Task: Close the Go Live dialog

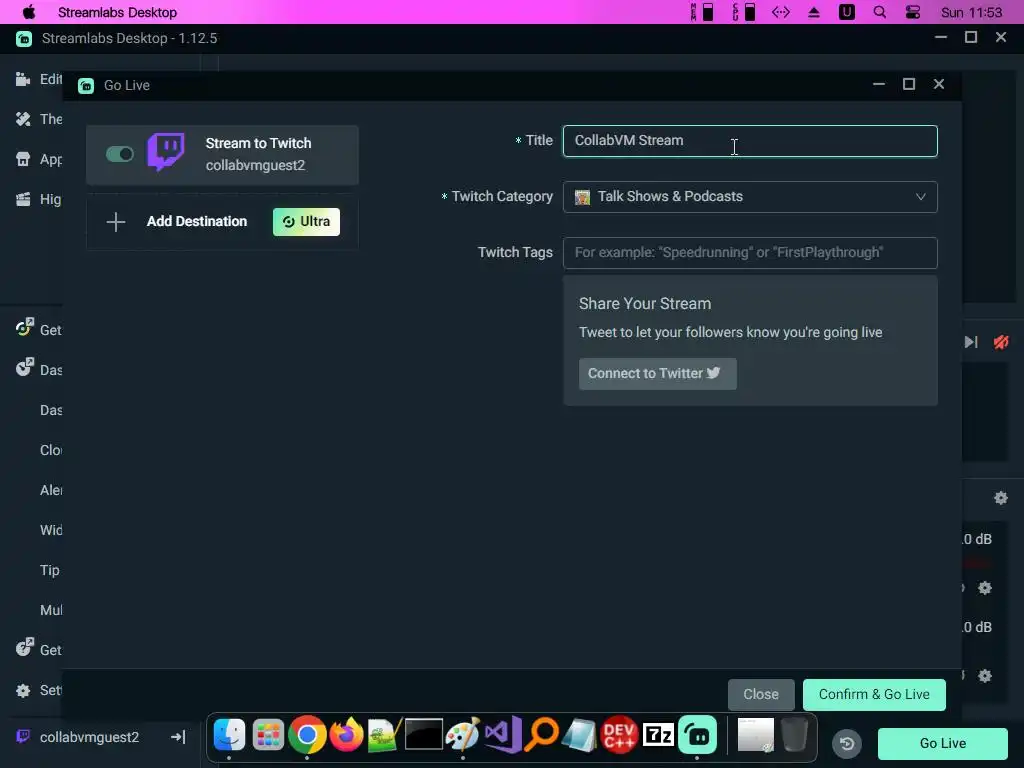Action: point(761,694)
